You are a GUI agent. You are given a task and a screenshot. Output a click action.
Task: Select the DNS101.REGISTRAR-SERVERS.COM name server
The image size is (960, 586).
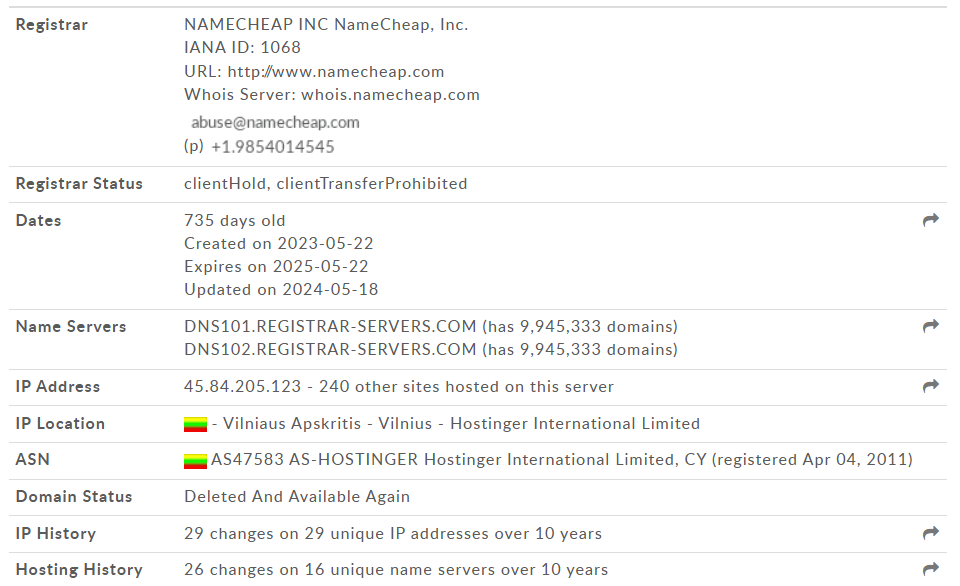point(330,326)
